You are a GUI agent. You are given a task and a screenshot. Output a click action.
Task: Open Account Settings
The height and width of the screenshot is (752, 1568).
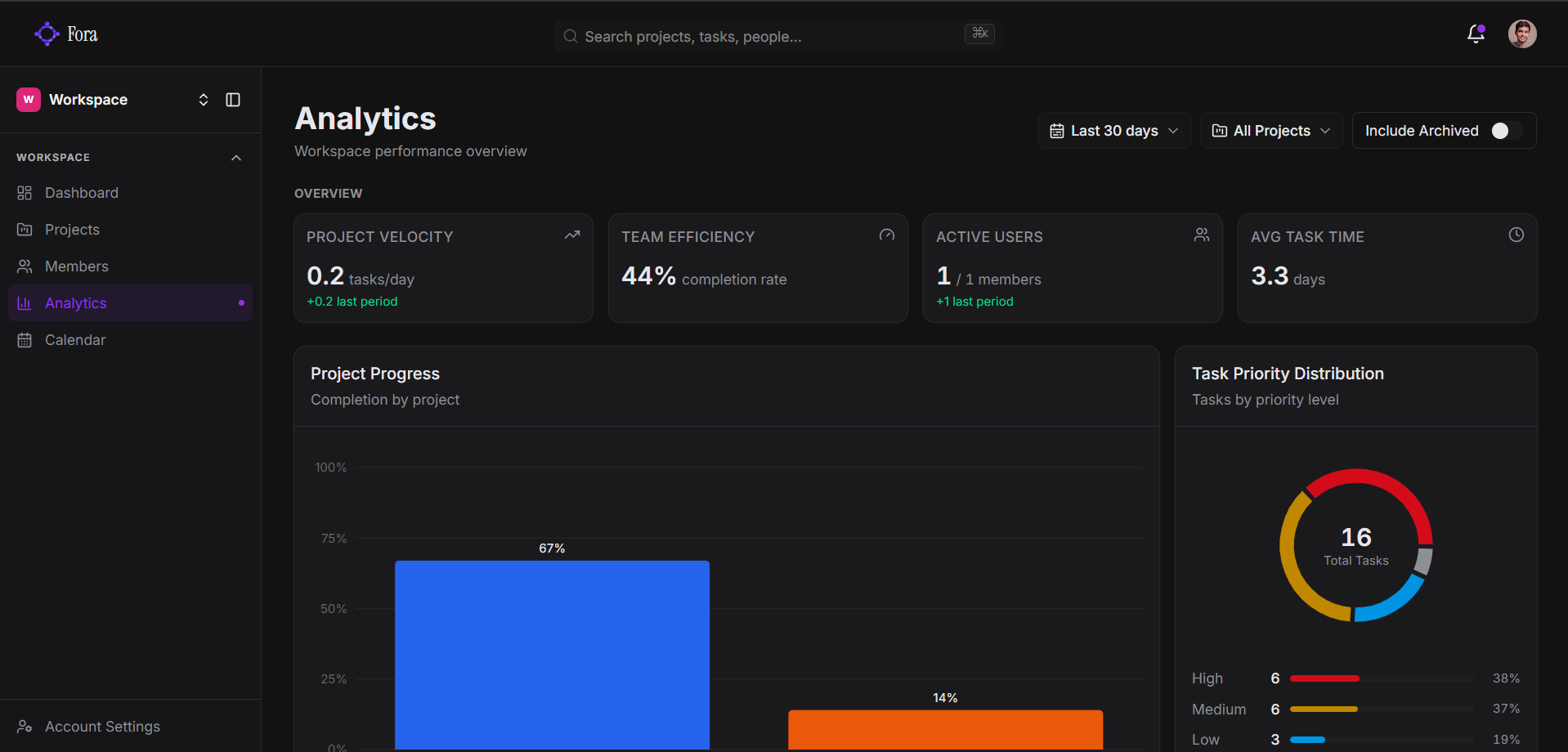pyautogui.click(x=130, y=727)
